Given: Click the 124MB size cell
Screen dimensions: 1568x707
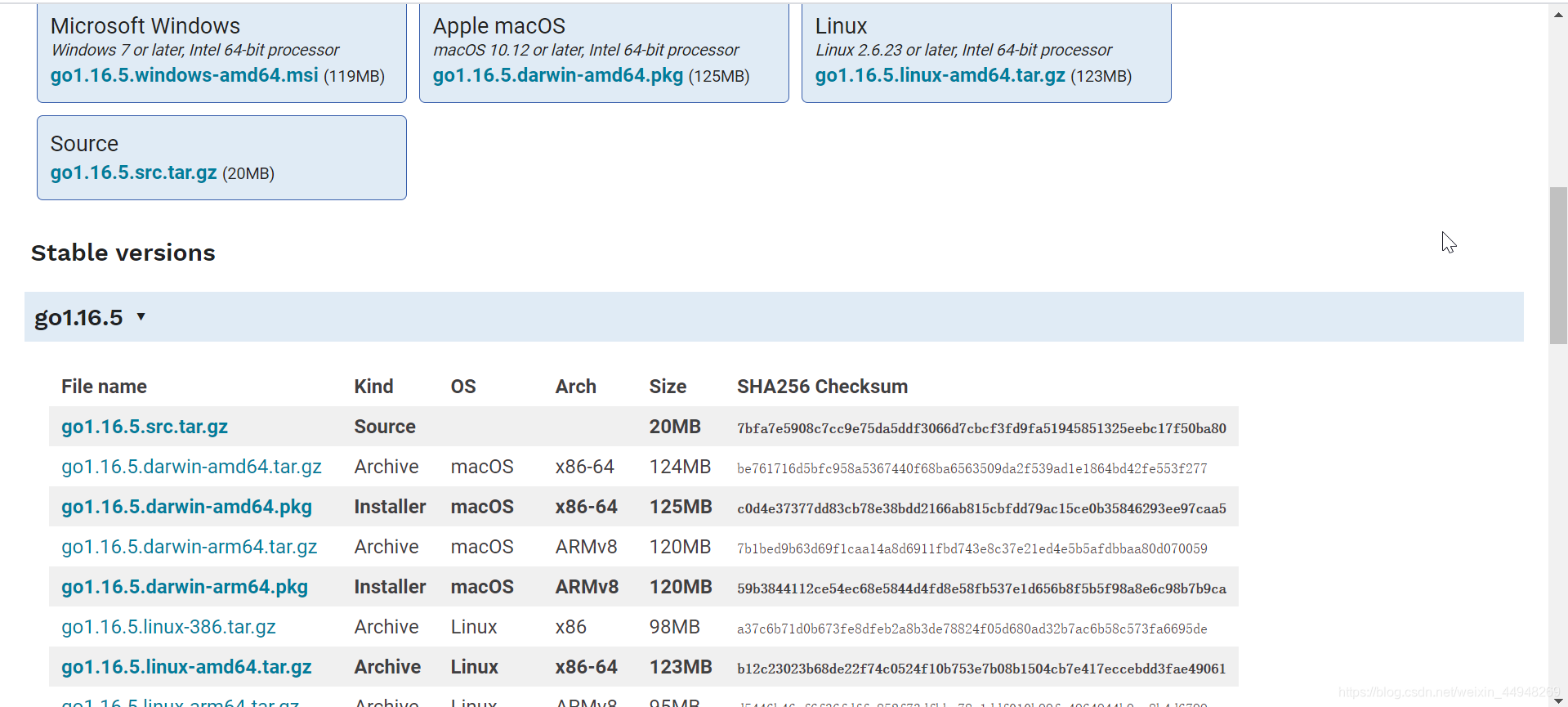Looking at the screenshot, I should [680, 467].
